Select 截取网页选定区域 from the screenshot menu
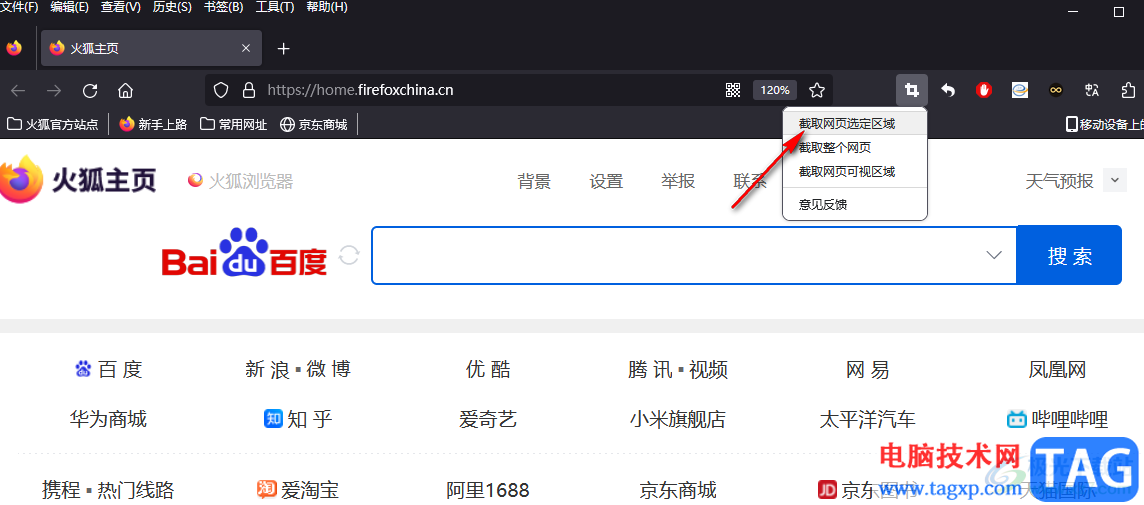The width and height of the screenshot is (1144, 505). point(854,124)
